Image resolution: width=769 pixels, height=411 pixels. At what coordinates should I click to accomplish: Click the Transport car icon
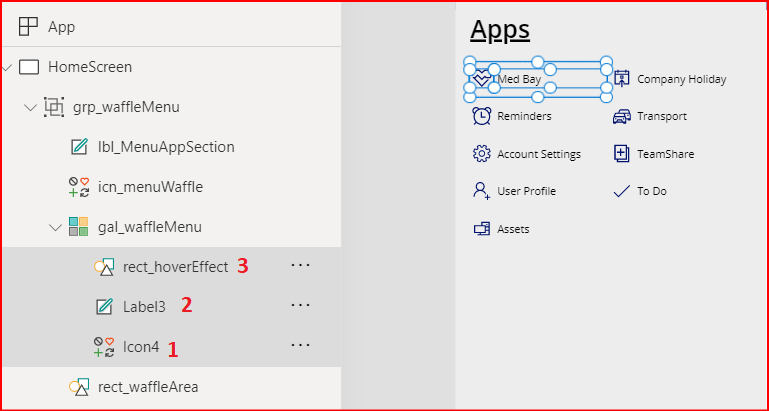pos(622,116)
